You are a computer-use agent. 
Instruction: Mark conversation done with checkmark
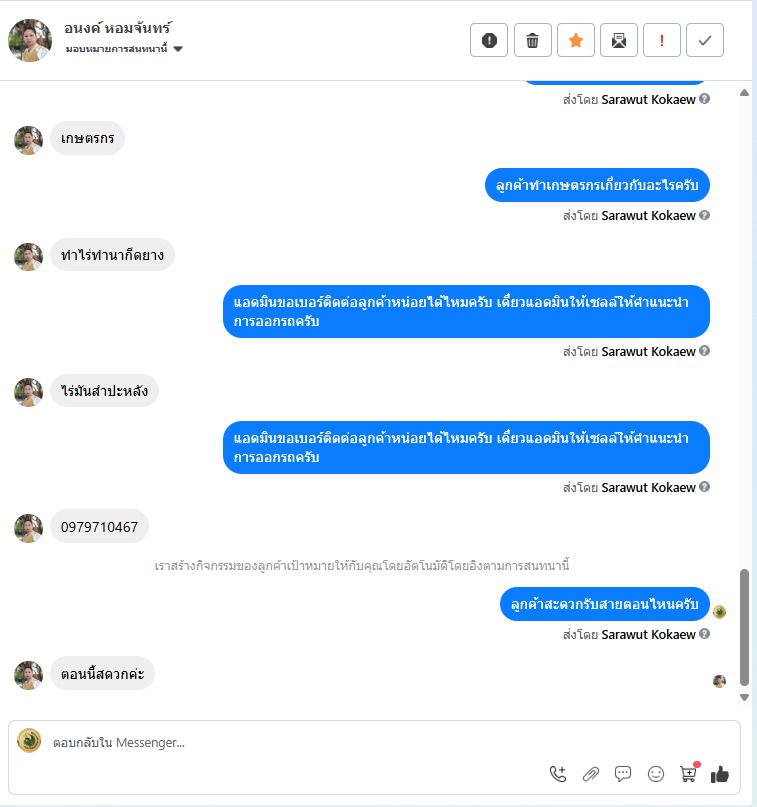(705, 40)
